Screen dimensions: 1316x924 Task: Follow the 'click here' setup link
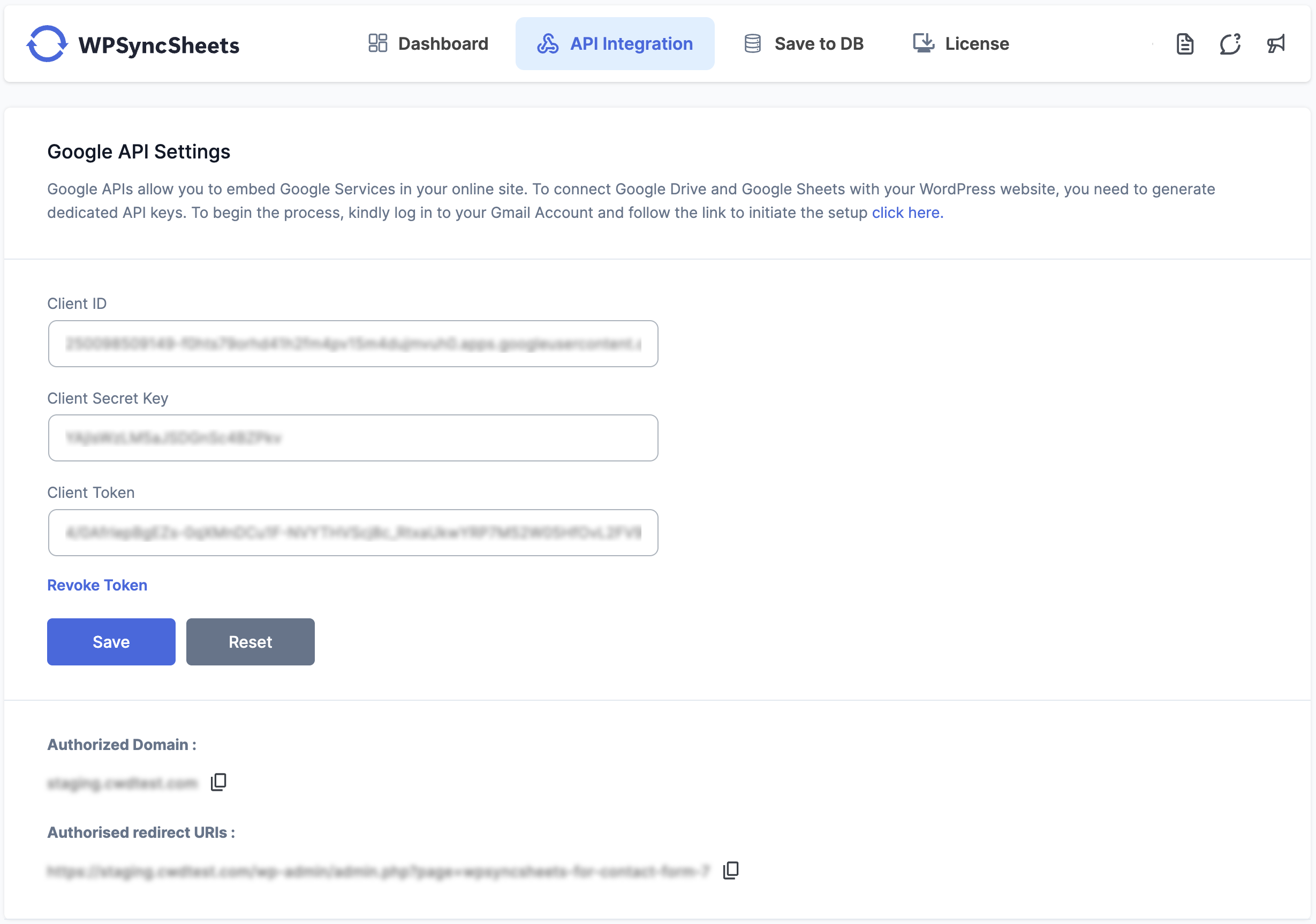pyautogui.click(x=905, y=213)
